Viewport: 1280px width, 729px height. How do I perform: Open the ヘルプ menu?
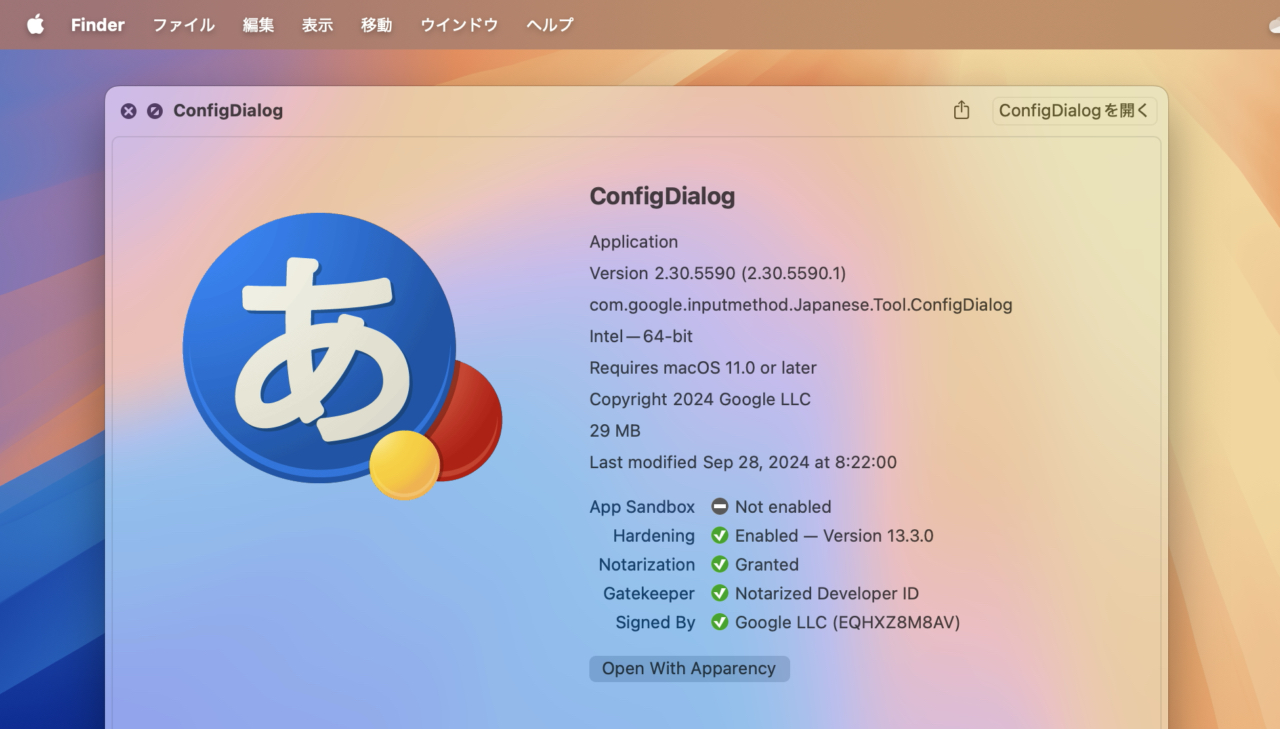click(x=550, y=25)
